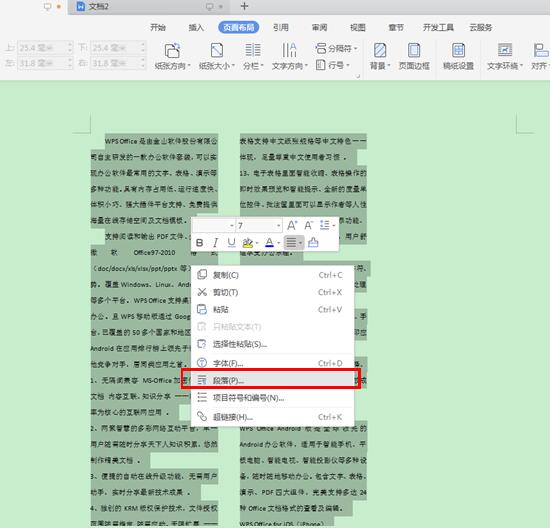Image resolution: width=550 pixels, height=528 pixels.
Task: Open the 背景 background tool
Action: (380, 56)
